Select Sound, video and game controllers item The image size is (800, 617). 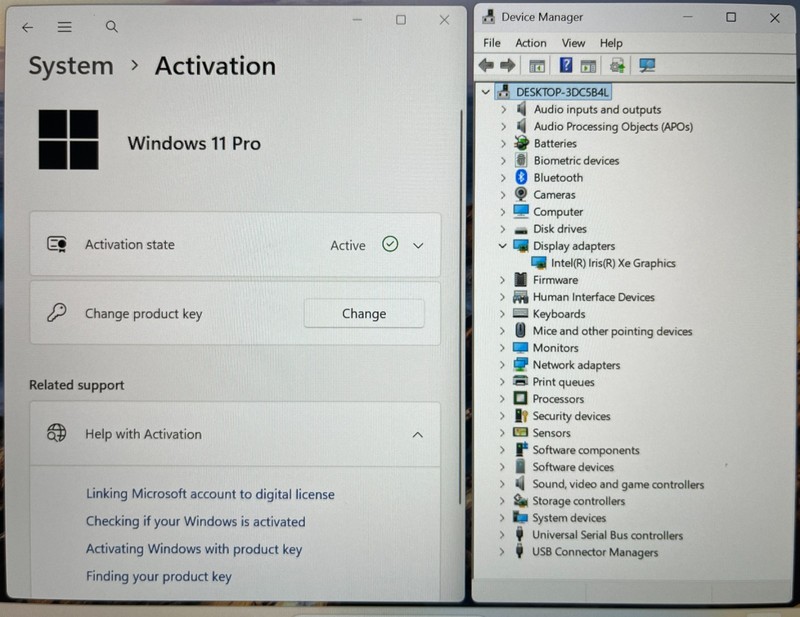coord(618,484)
